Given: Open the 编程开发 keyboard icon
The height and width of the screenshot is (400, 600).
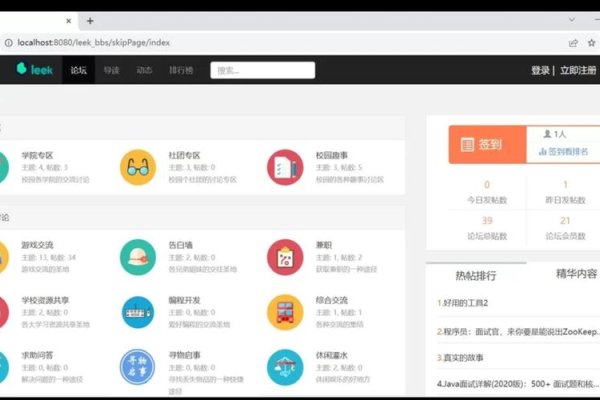Looking at the screenshot, I should point(138,312).
